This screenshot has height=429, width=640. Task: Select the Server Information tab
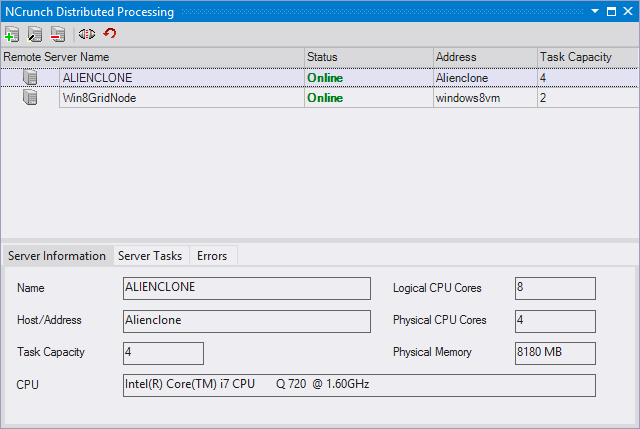[x=57, y=256]
